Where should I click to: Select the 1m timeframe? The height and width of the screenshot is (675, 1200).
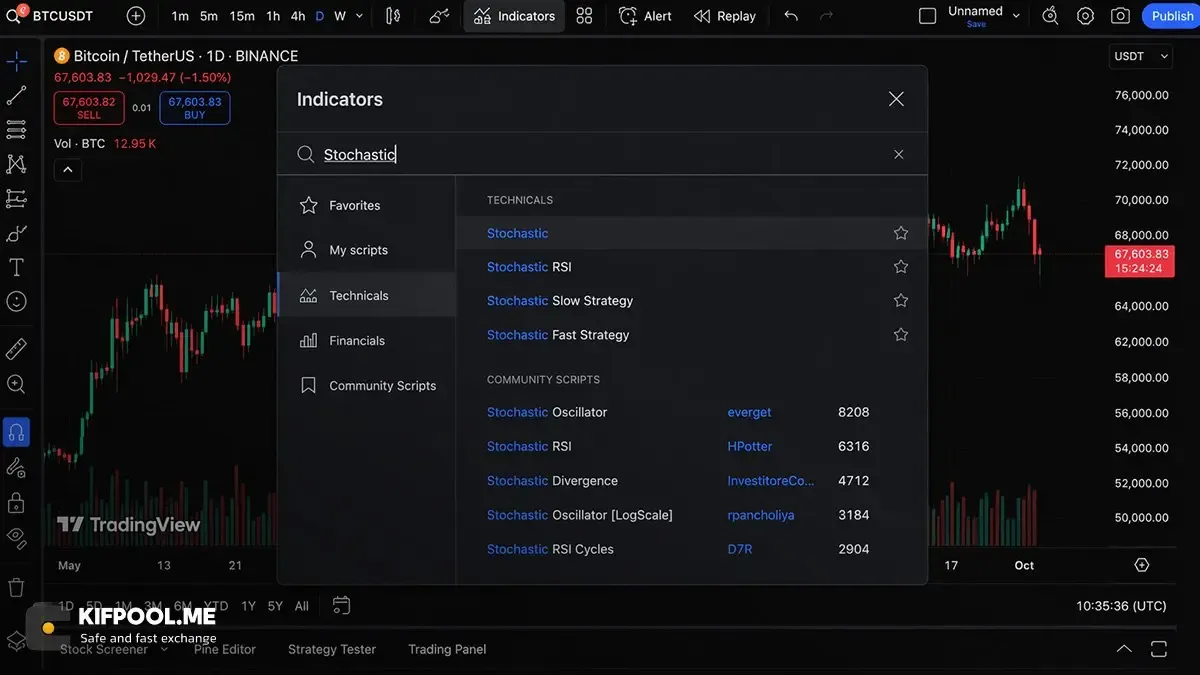[x=180, y=16]
